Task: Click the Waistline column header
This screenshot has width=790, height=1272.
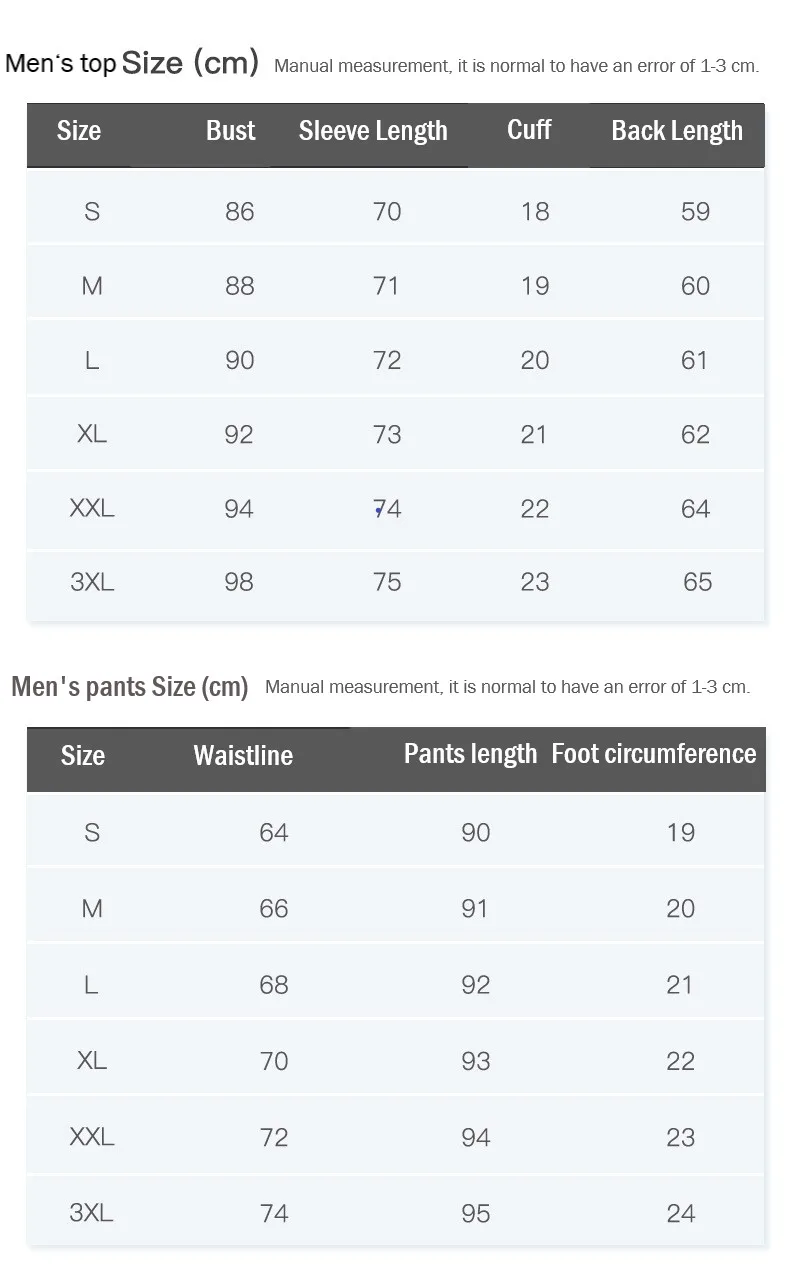Action: [243, 755]
